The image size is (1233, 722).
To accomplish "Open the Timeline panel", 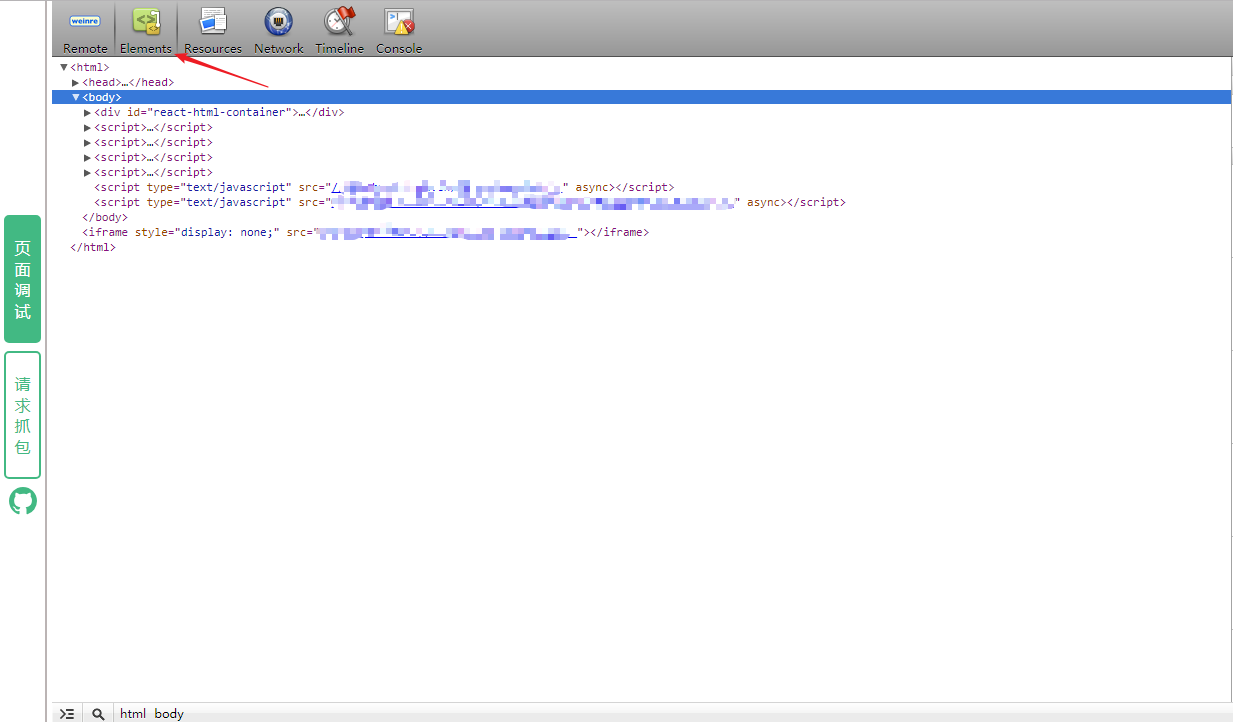I will click(x=340, y=30).
